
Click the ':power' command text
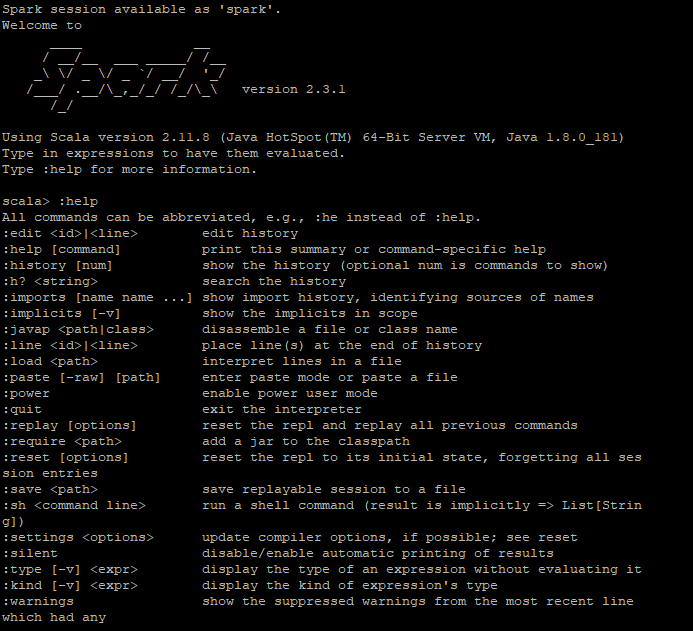coord(26,394)
